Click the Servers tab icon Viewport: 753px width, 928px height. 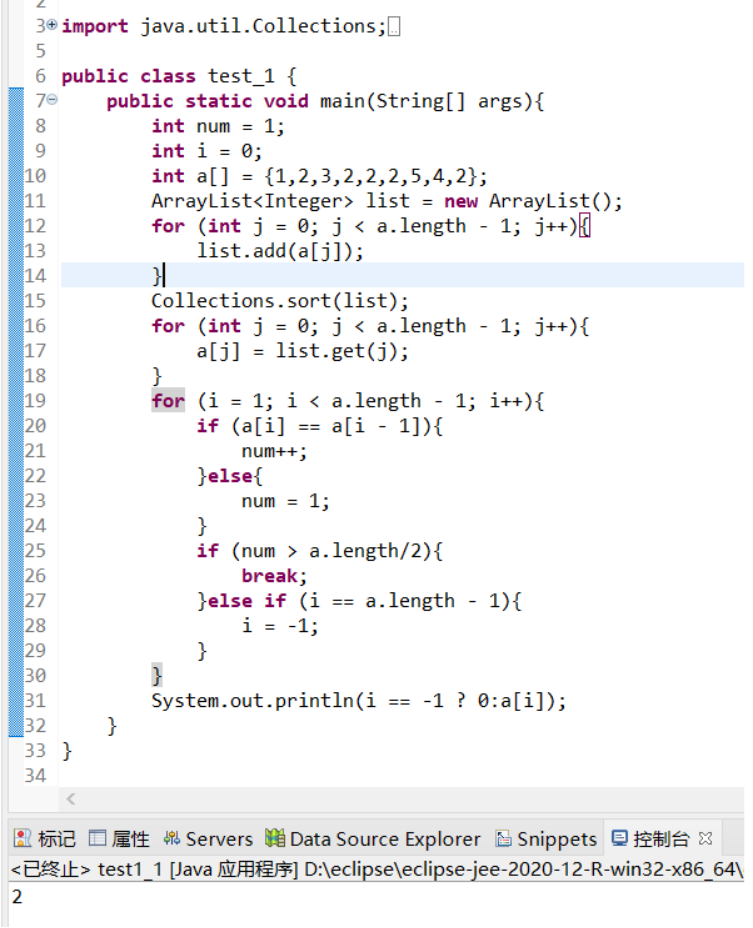(x=172, y=838)
